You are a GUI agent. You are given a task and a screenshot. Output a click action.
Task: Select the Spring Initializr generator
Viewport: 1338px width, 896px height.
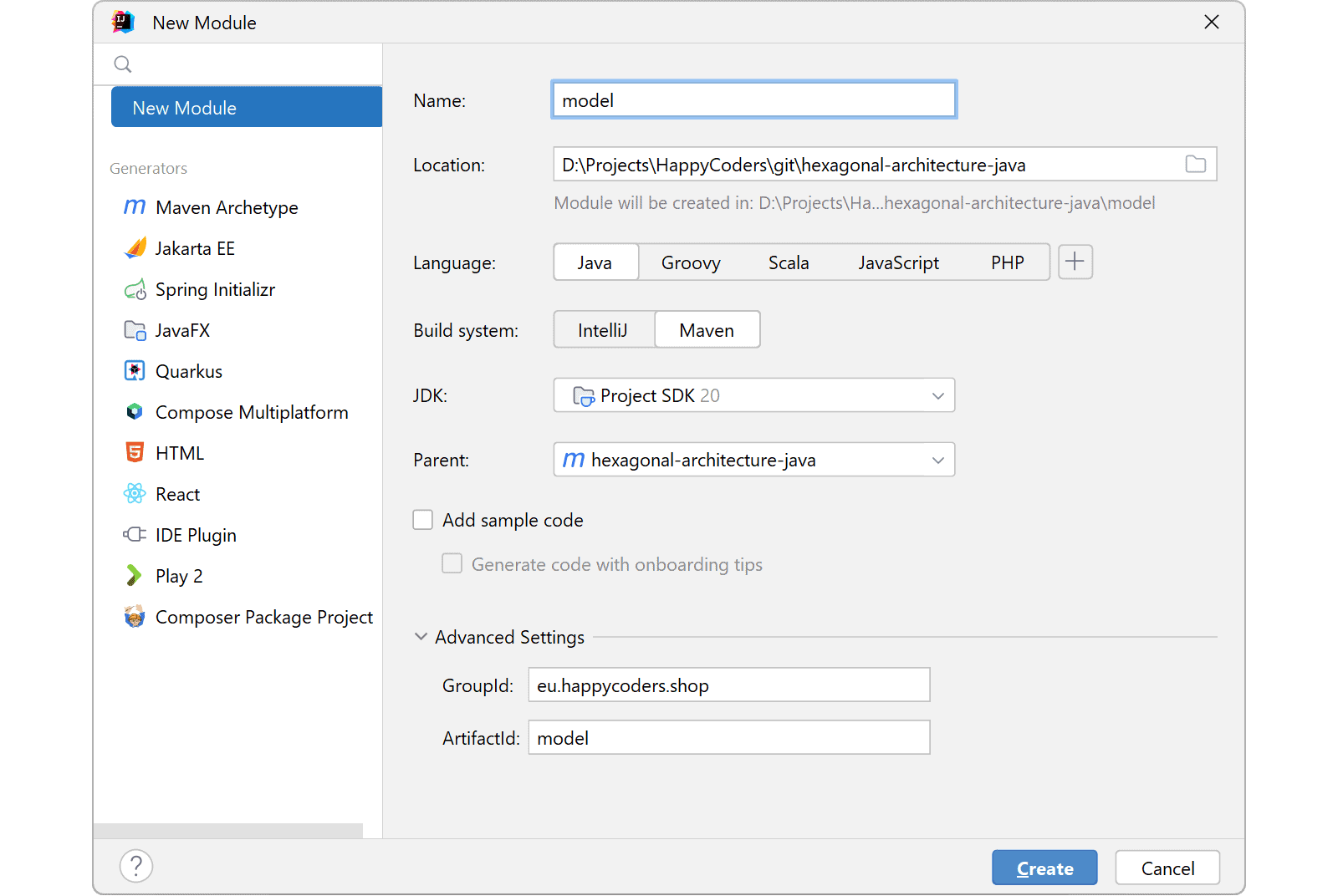tap(215, 289)
